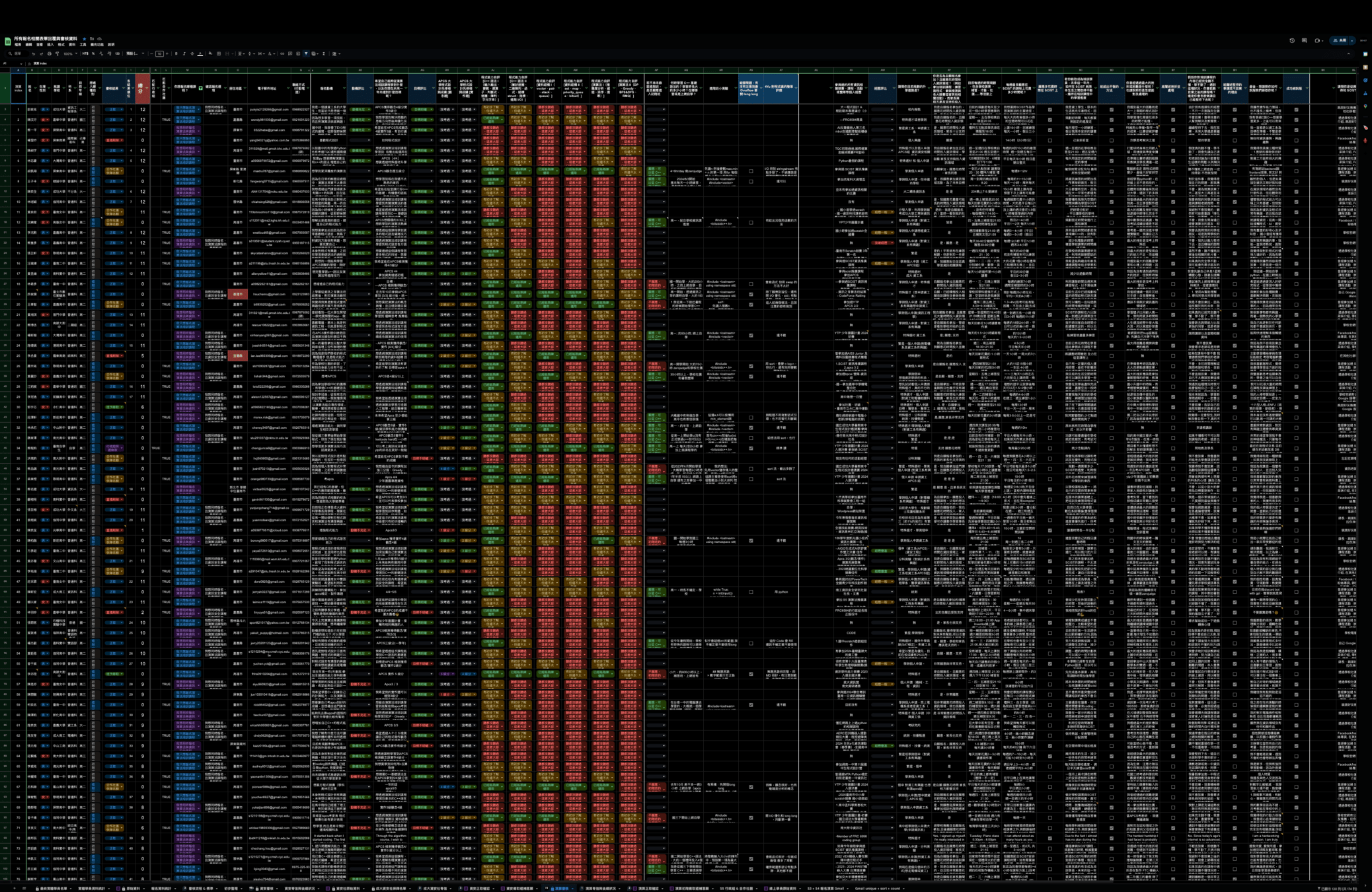The height and width of the screenshot is (892, 1372).
Task: Open the fill color picker
Action: pos(210,54)
